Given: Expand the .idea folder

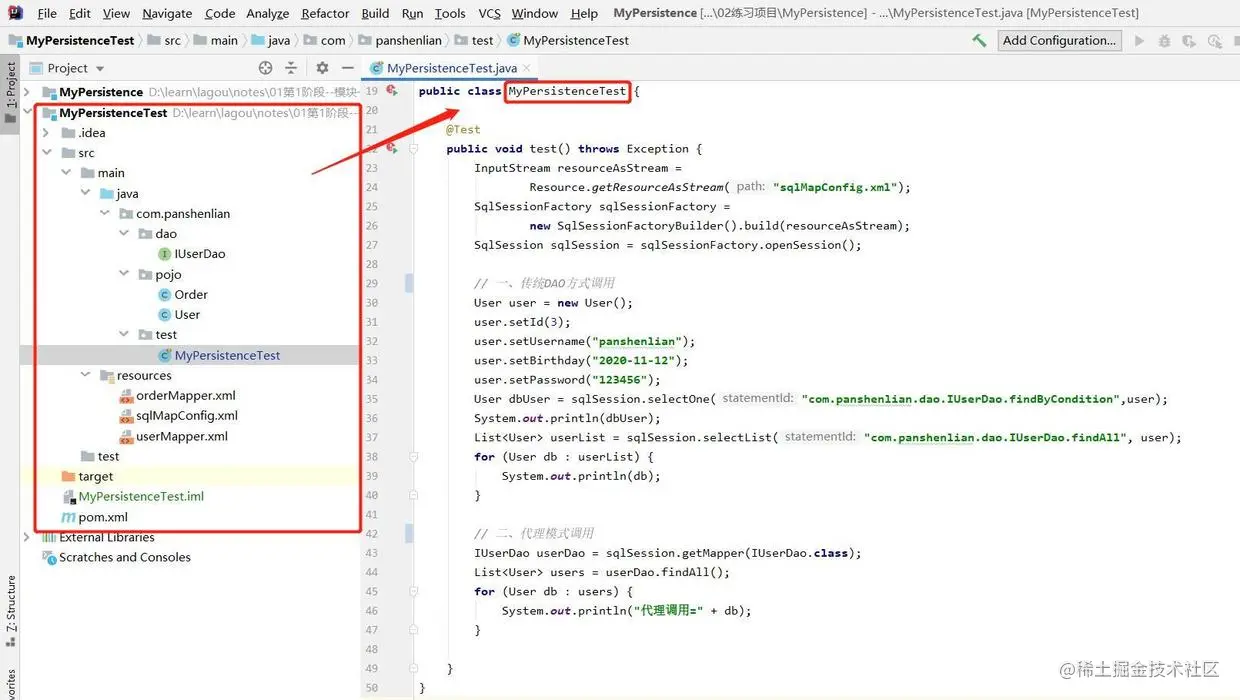Looking at the screenshot, I should click(46, 132).
